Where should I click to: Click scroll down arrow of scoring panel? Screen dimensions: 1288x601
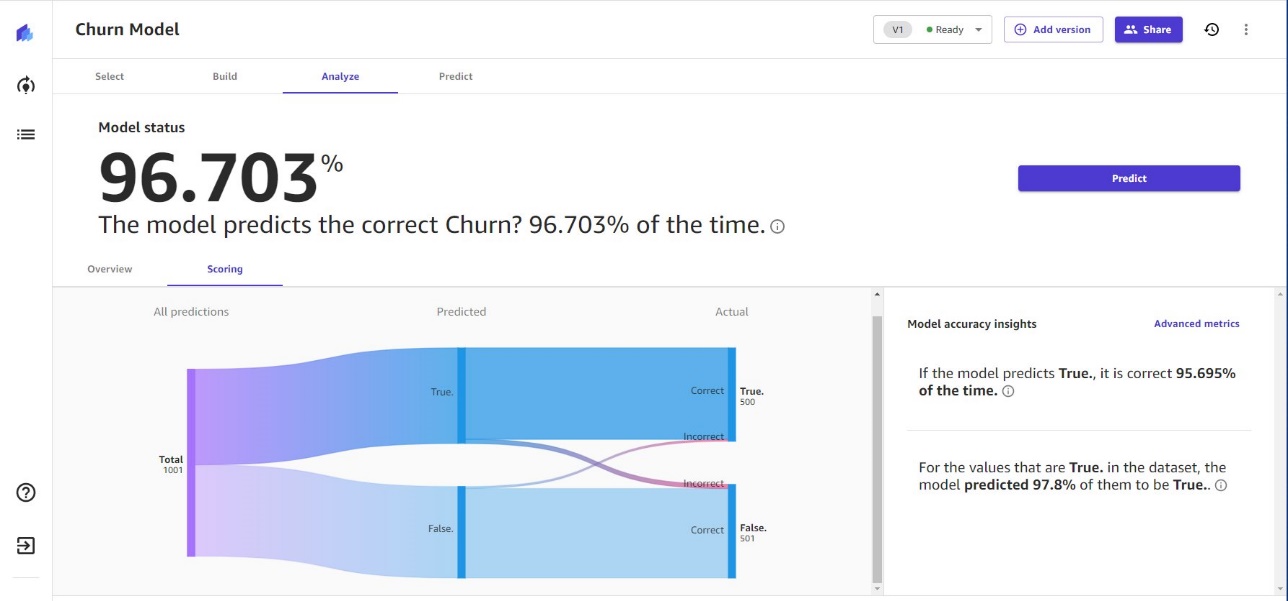click(877, 589)
